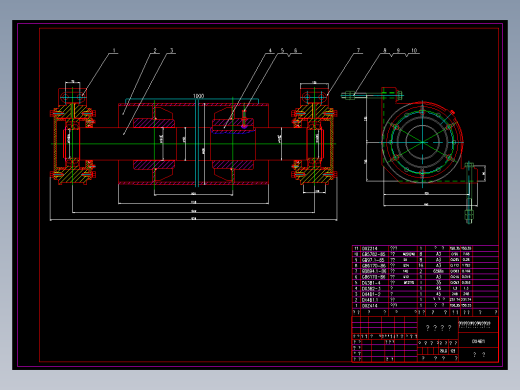The width and height of the screenshot is (520, 390).
Task: Click the red marker on circular end view
Action: (452, 112)
